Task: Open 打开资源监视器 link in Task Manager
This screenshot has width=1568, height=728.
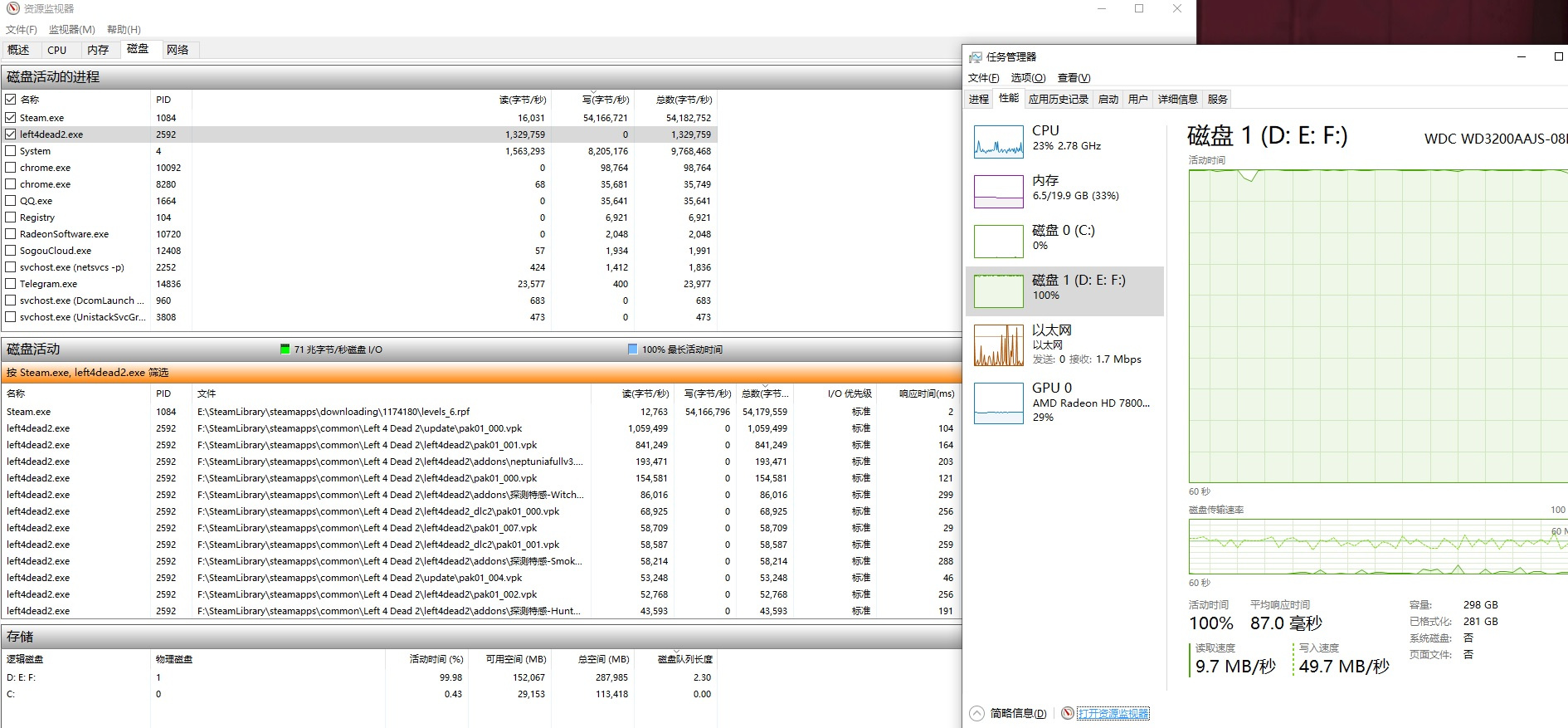Action: [1113, 713]
